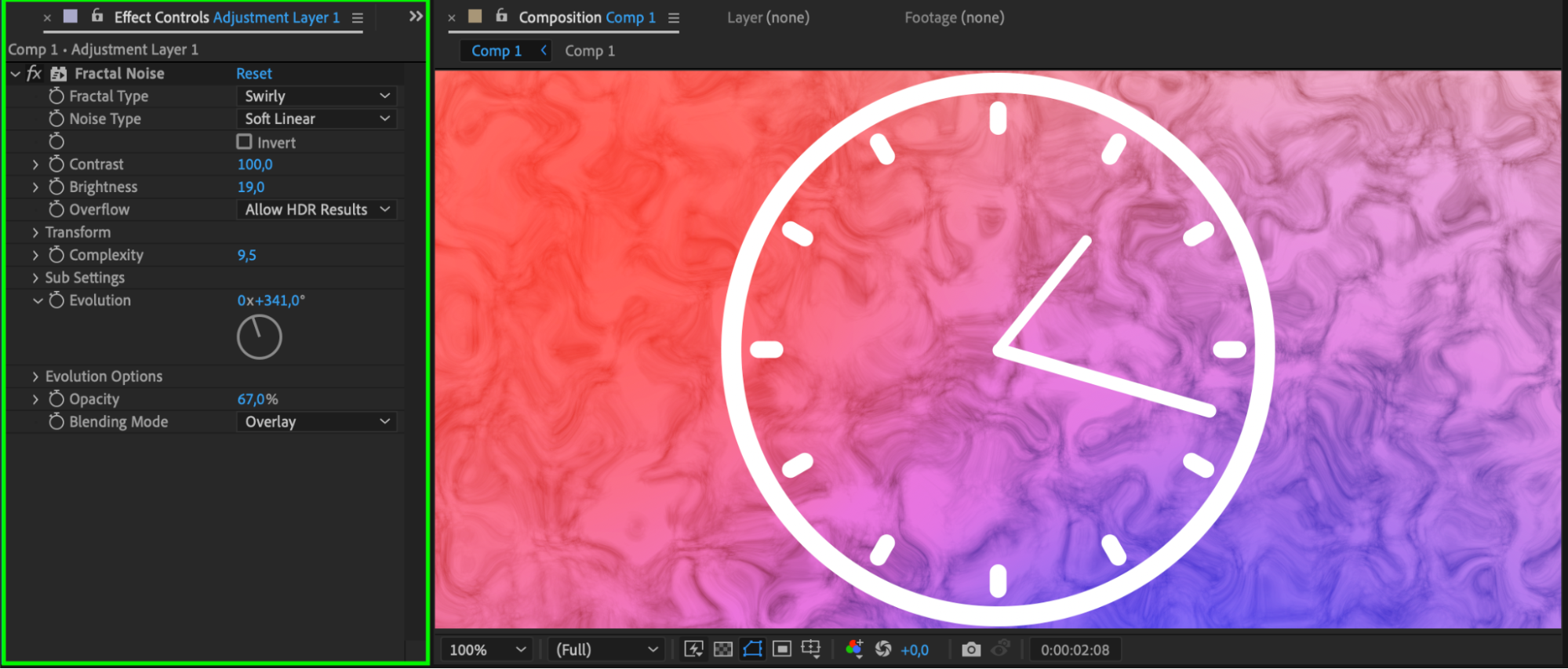The height and width of the screenshot is (669, 1568).
Task: Expand the Opacity property
Action: (35, 400)
